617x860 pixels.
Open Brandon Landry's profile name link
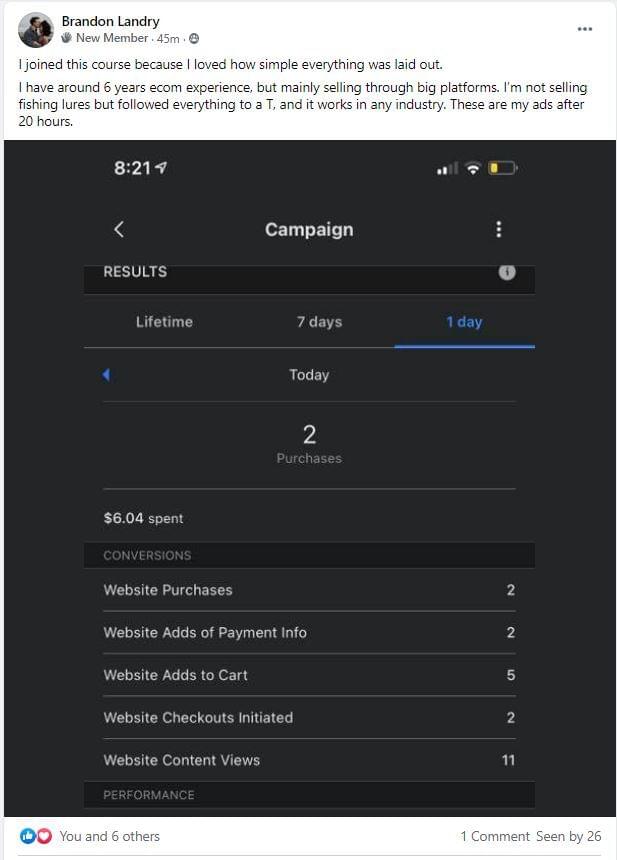point(110,21)
